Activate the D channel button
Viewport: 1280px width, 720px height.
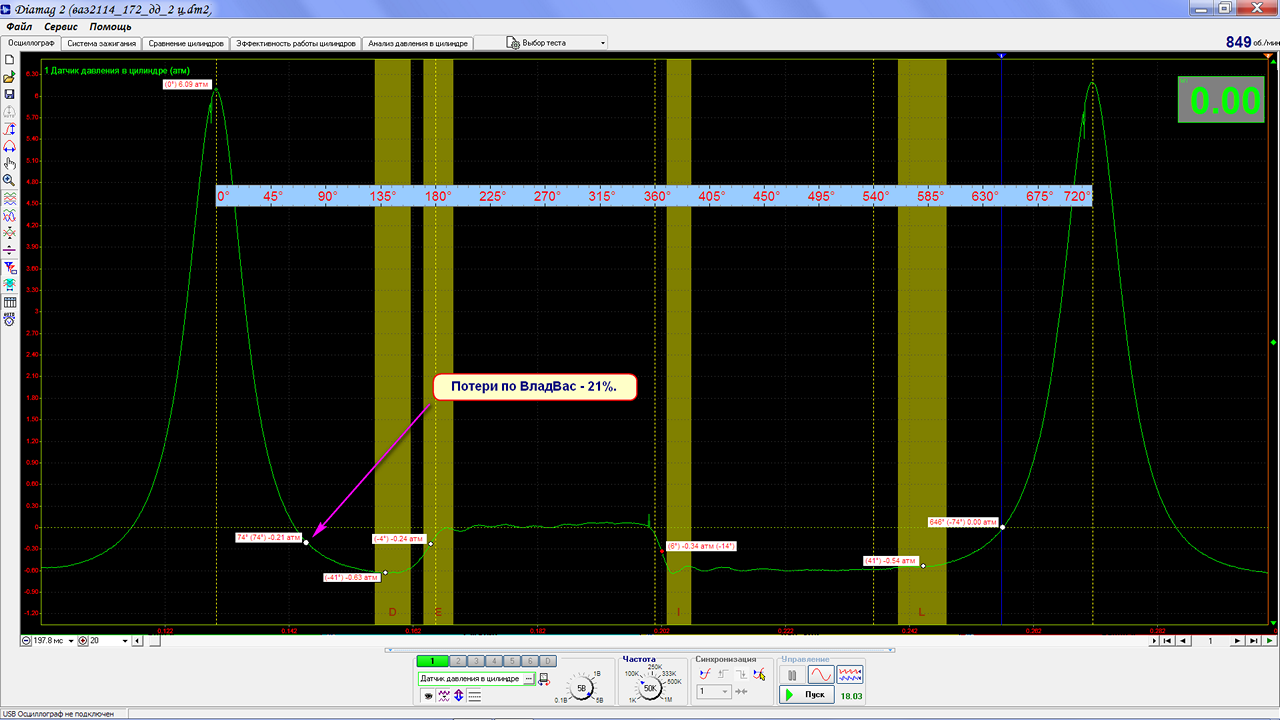[548, 660]
